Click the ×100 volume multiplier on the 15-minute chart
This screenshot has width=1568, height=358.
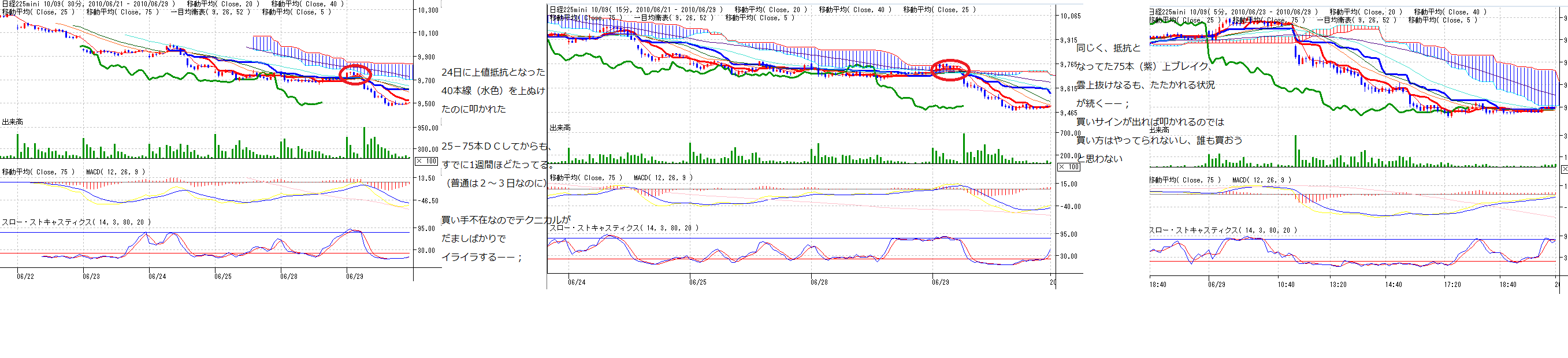click(x=1069, y=167)
